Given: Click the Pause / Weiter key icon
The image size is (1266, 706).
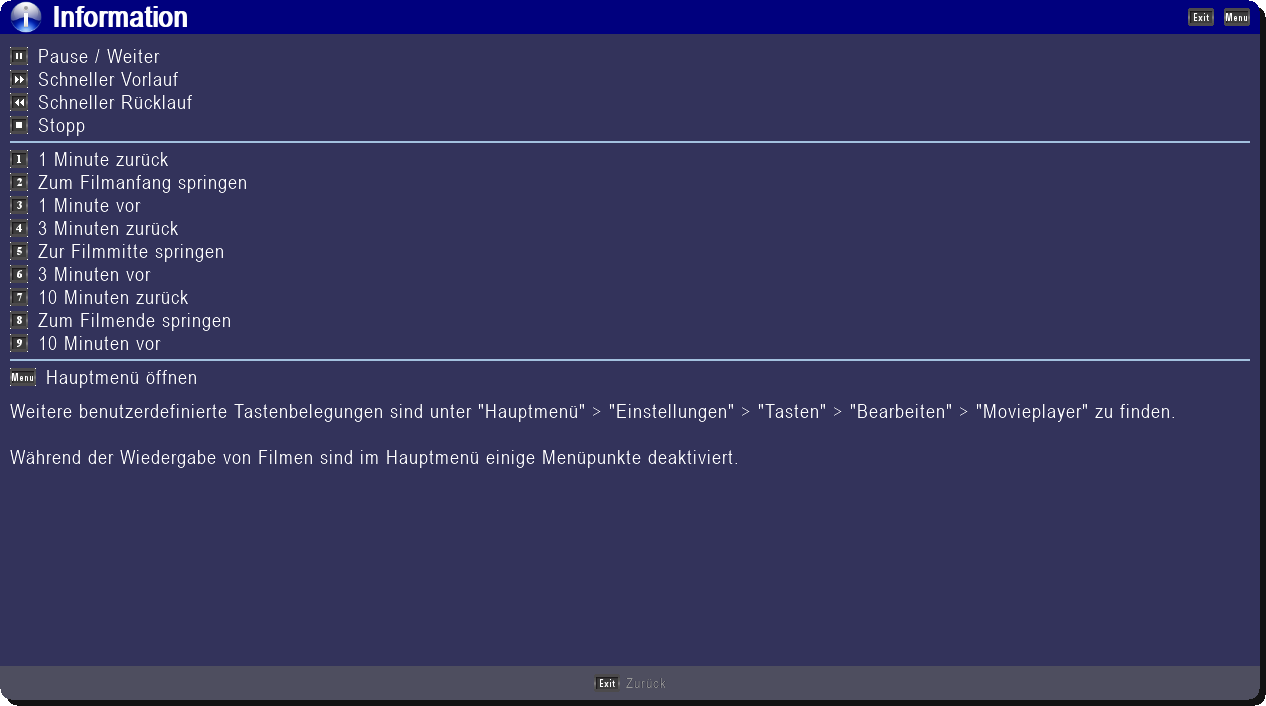Looking at the screenshot, I should tap(19, 57).
